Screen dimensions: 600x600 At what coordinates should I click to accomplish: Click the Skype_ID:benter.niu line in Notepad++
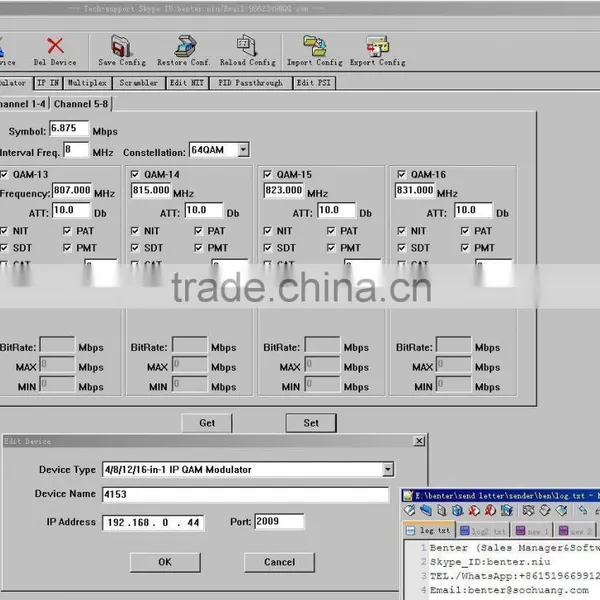(x=490, y=562)
